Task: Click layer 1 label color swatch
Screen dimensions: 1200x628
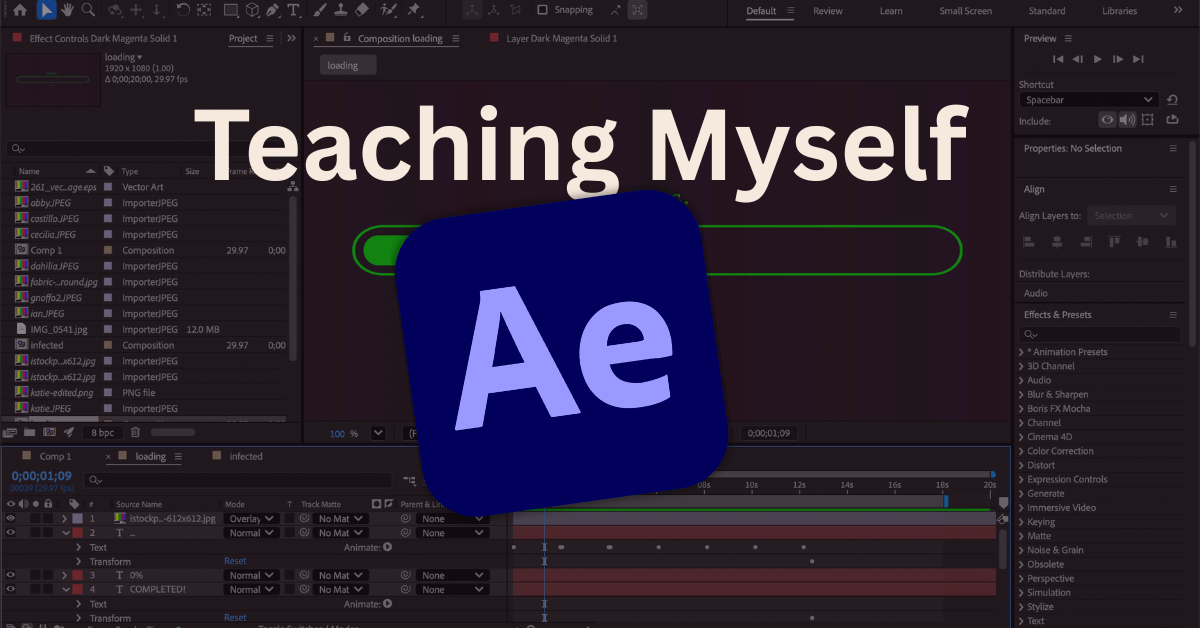Action: point(78,519)
